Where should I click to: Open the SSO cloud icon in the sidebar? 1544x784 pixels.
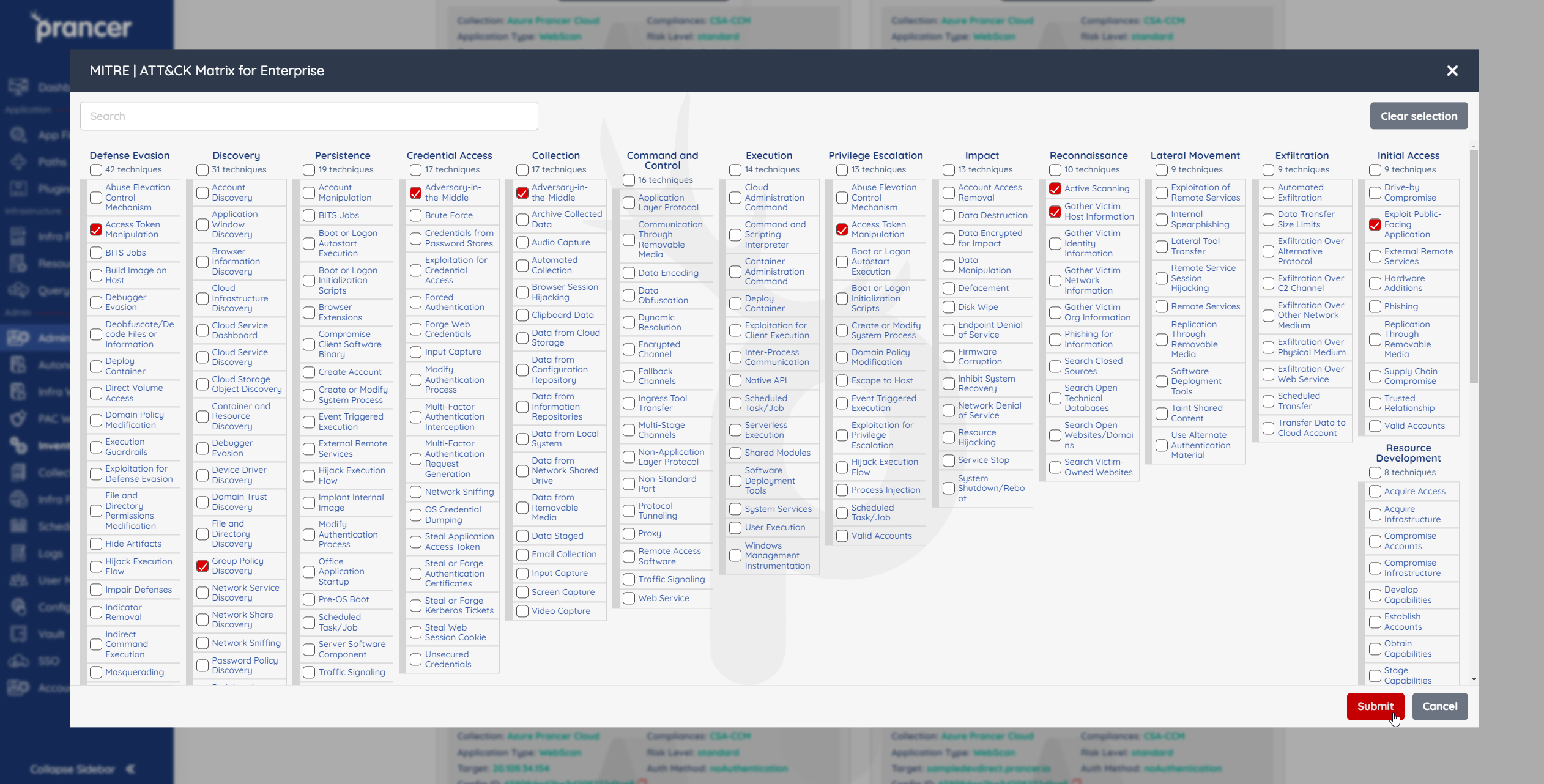(x=18, y=661)
